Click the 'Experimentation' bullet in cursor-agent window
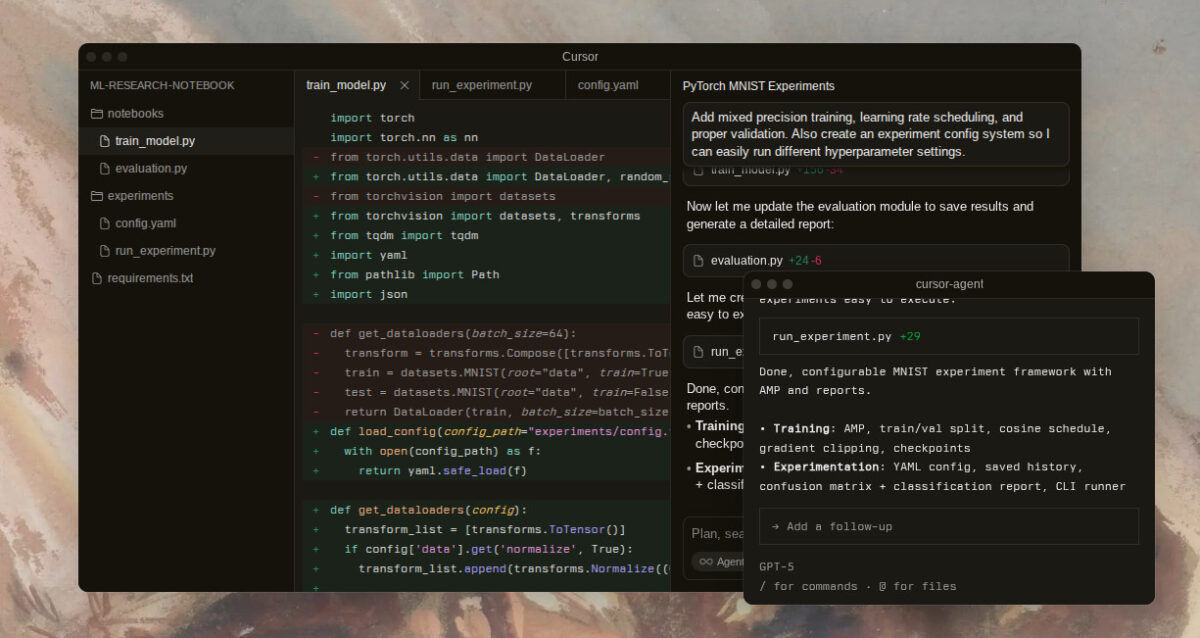Image resolution: width=1200 pixels, height=638 pixels. [942, 477]
